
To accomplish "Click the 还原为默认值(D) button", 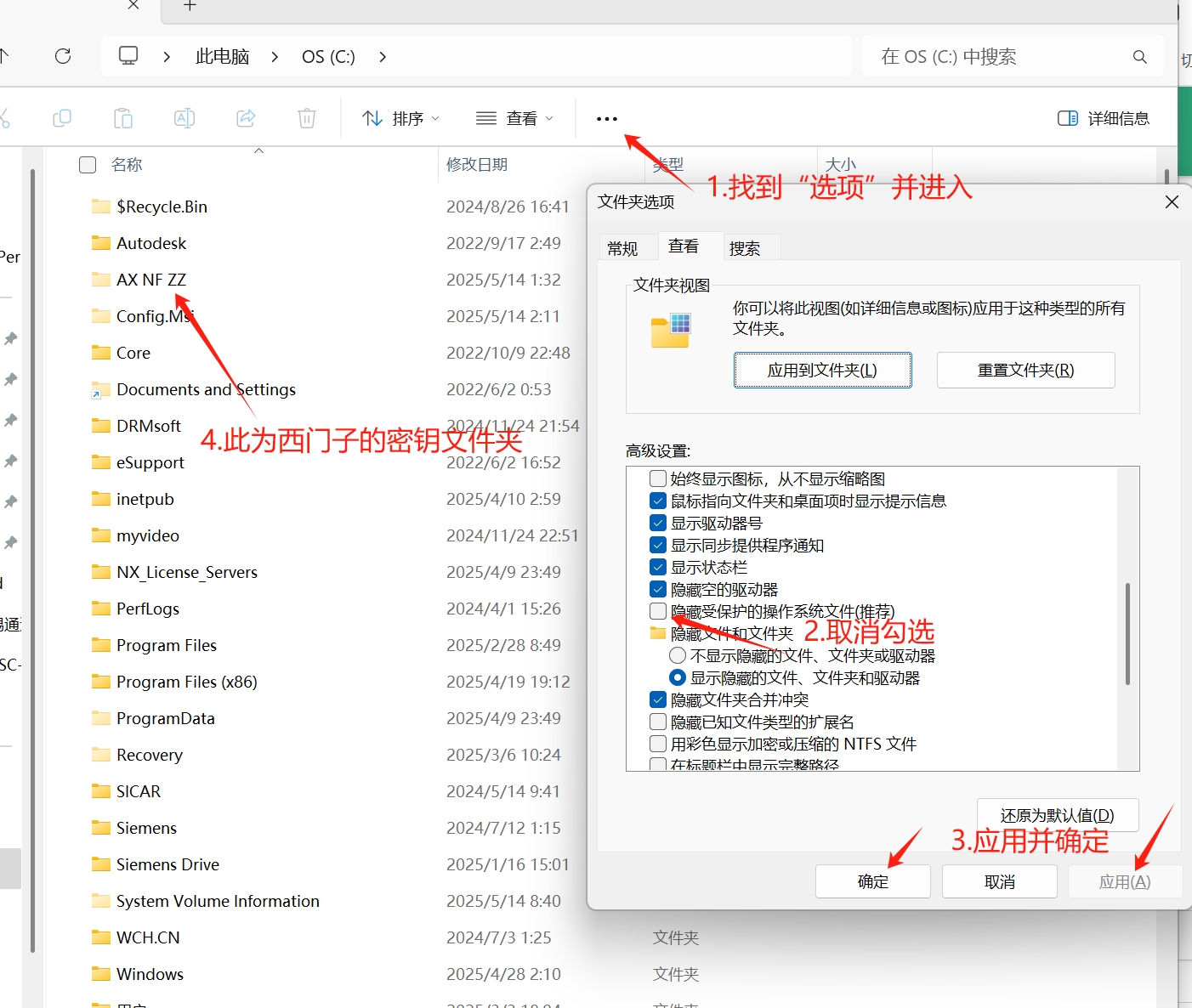I will coord(1059,815).
